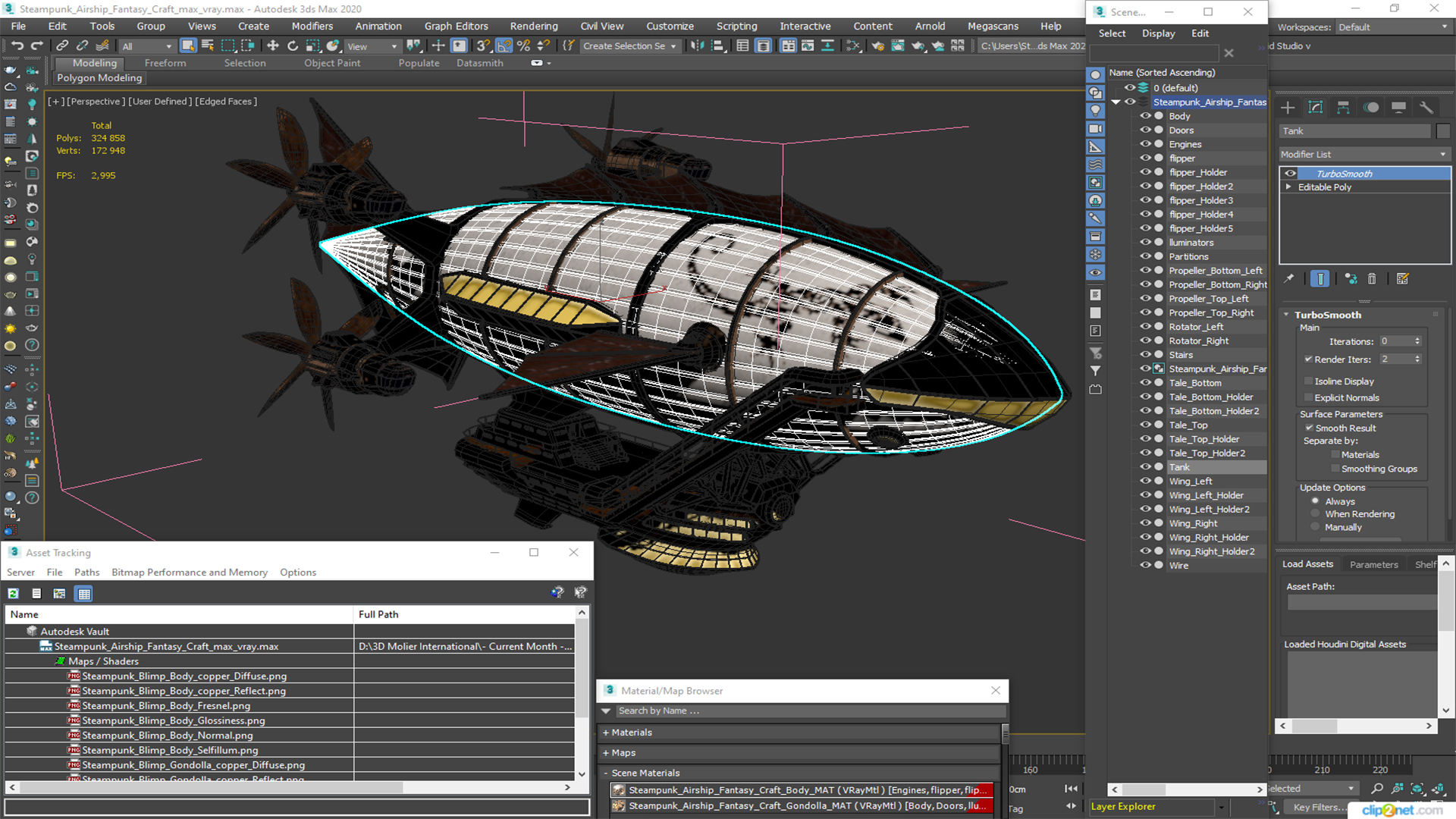Toggle visibility of the Tank object
1456x819 pixels.
[x=1145, y=467]
